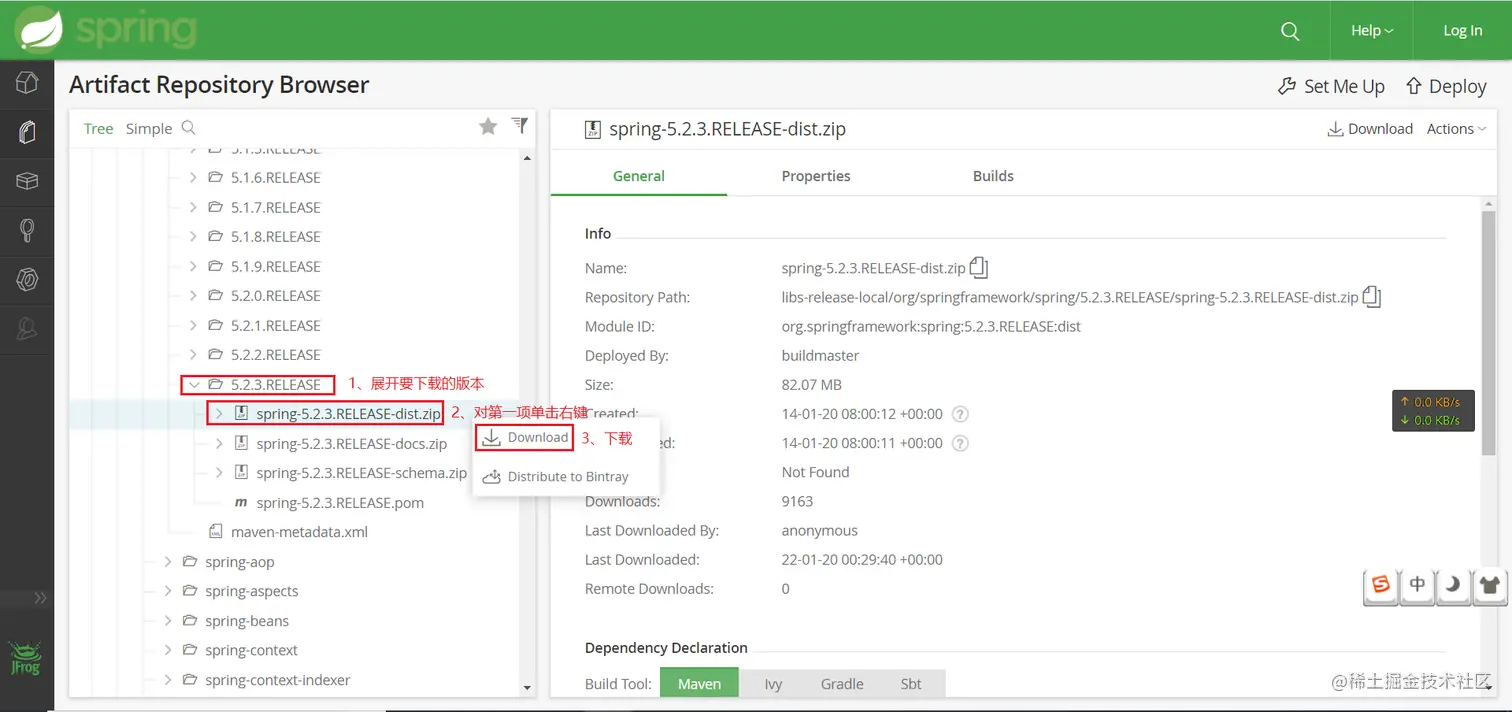Click Download in the artifact header

[x=1369, y=129]
